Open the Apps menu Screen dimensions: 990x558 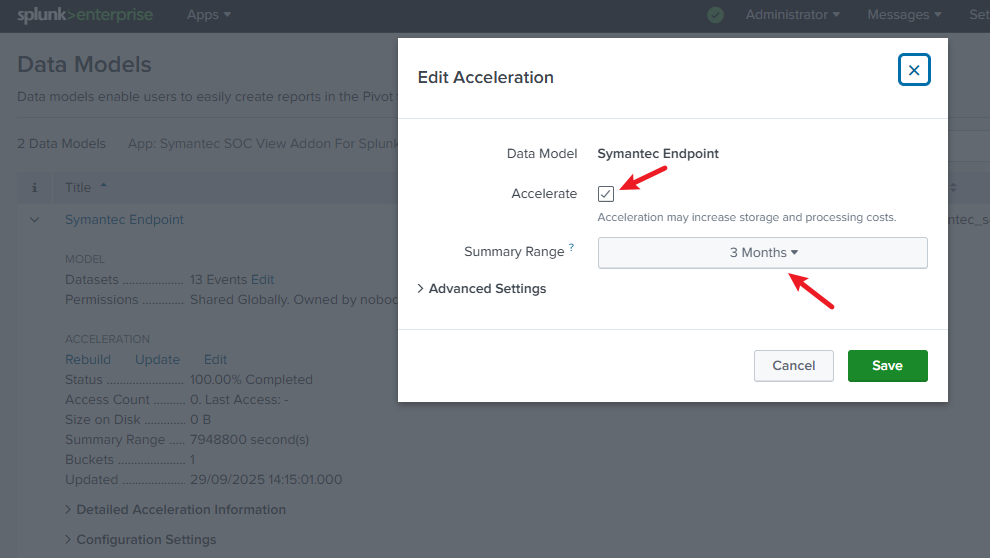(x=208, y=15)
